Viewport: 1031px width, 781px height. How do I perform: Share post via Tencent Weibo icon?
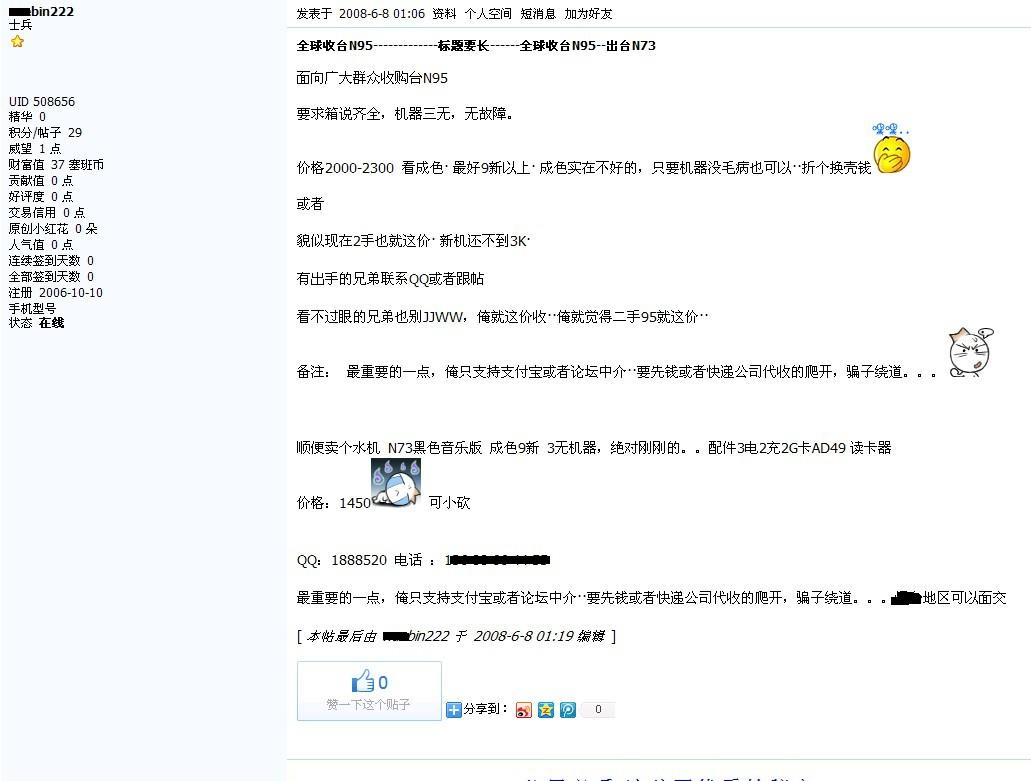pos(568,710)
